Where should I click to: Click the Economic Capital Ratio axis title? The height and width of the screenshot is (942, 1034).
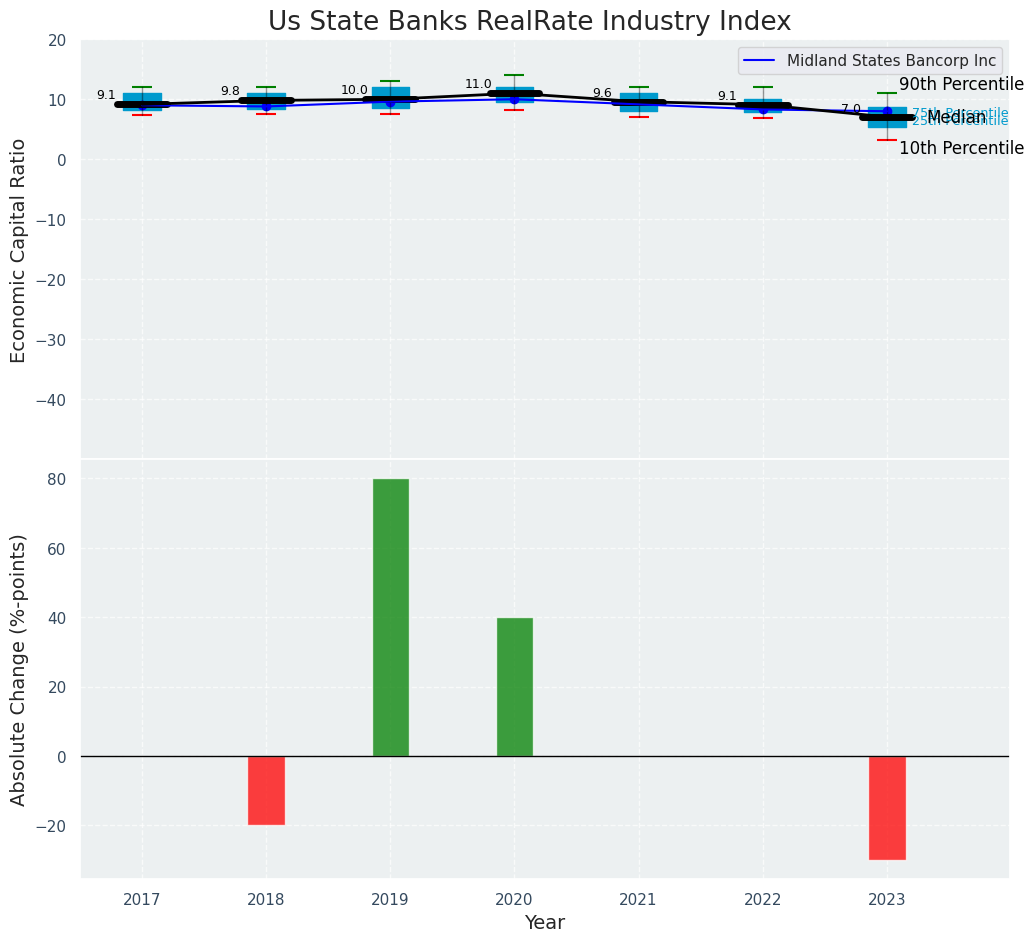(x=19, y=250)
